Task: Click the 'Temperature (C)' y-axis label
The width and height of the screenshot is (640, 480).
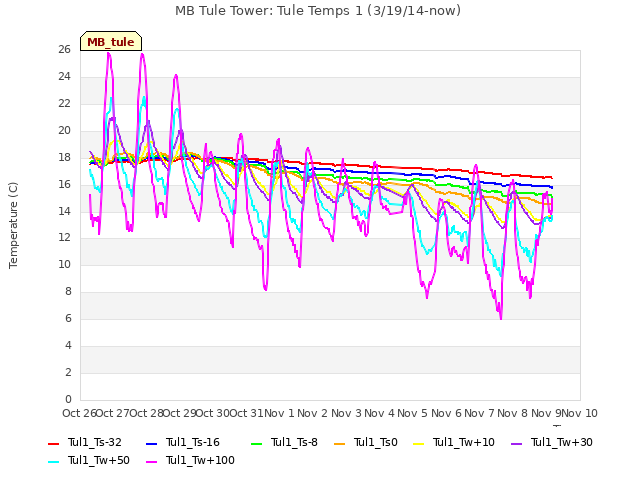Action: pyautogui.click(x=13, y=225)
